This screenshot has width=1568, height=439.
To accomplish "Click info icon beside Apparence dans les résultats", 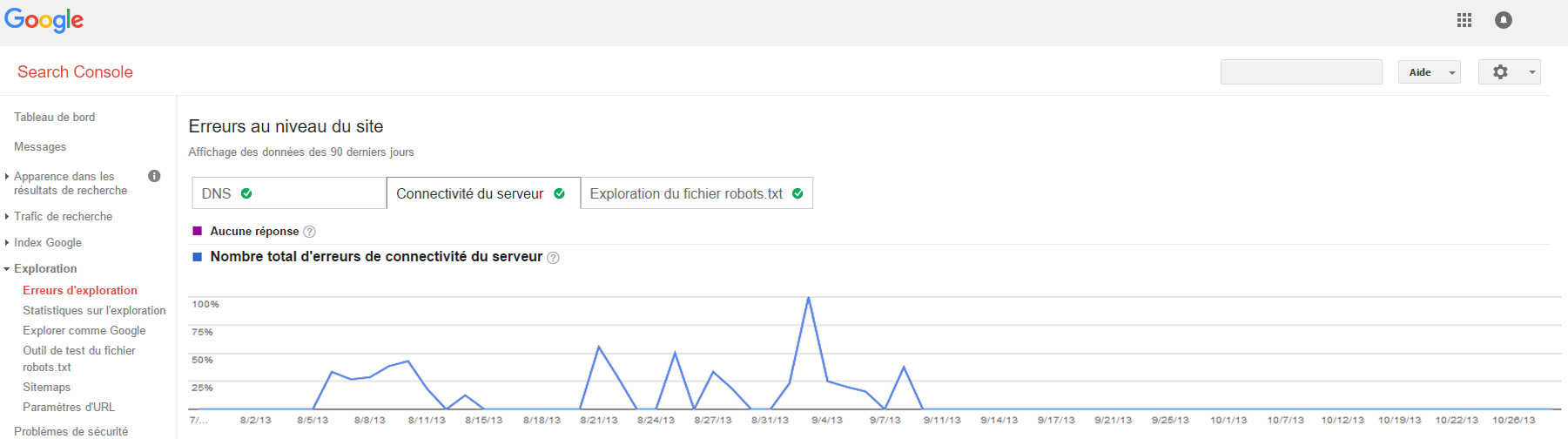I will click(154, 176).
